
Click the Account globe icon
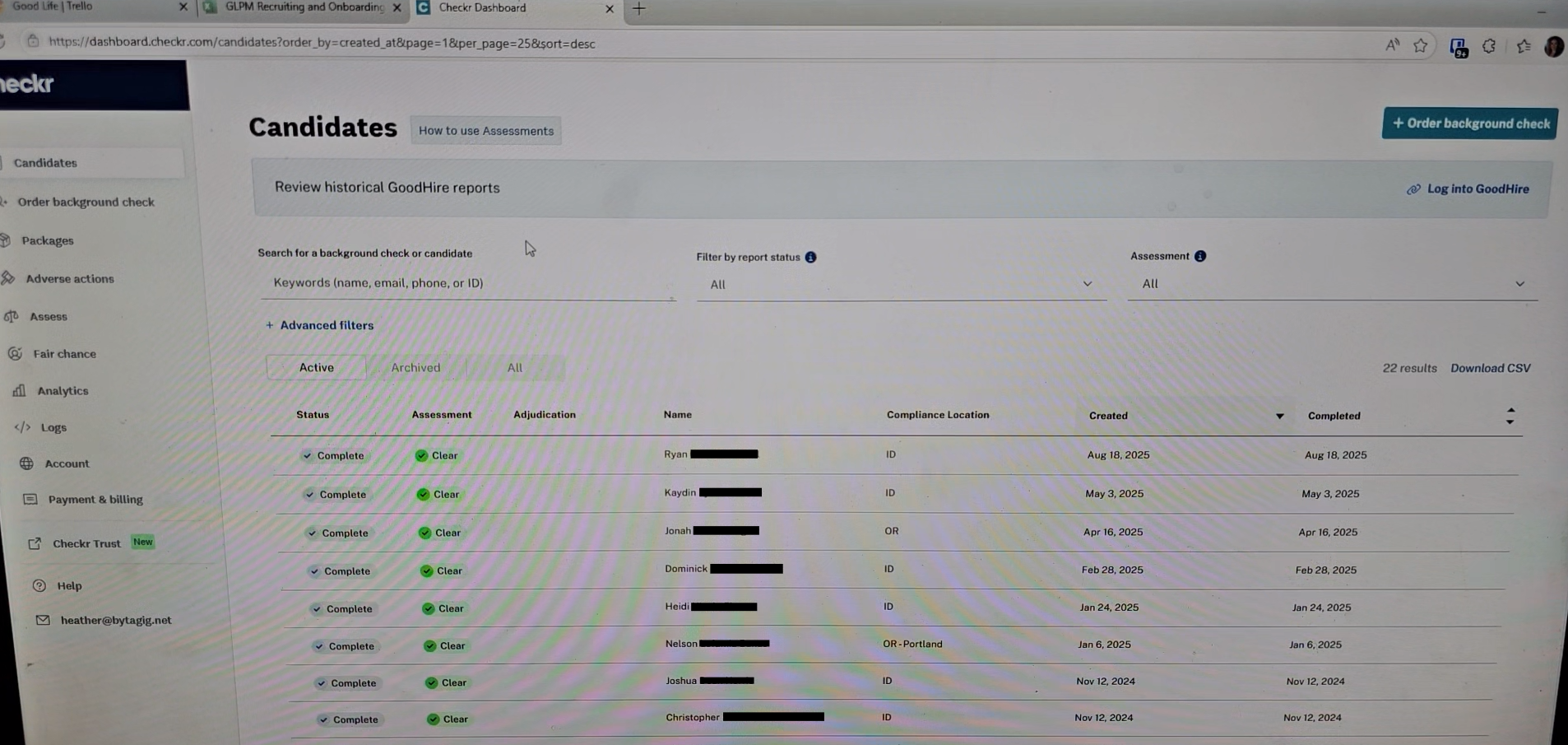[x=26, y=463]
